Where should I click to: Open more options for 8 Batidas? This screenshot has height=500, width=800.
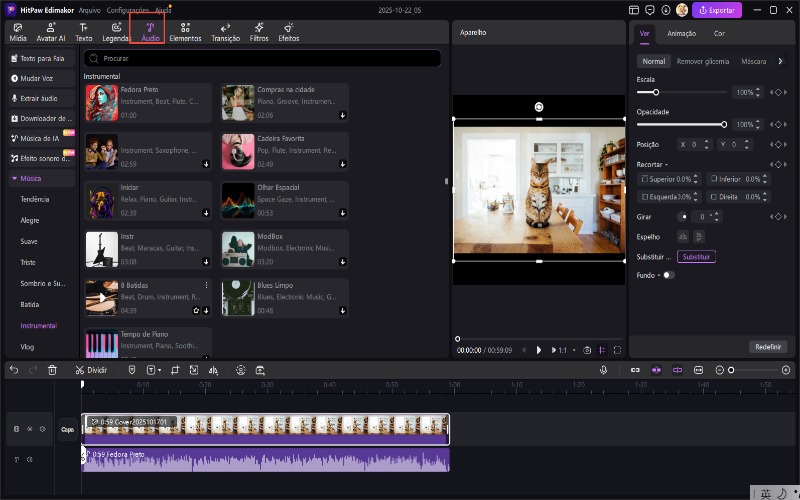(x=206, y=285)
